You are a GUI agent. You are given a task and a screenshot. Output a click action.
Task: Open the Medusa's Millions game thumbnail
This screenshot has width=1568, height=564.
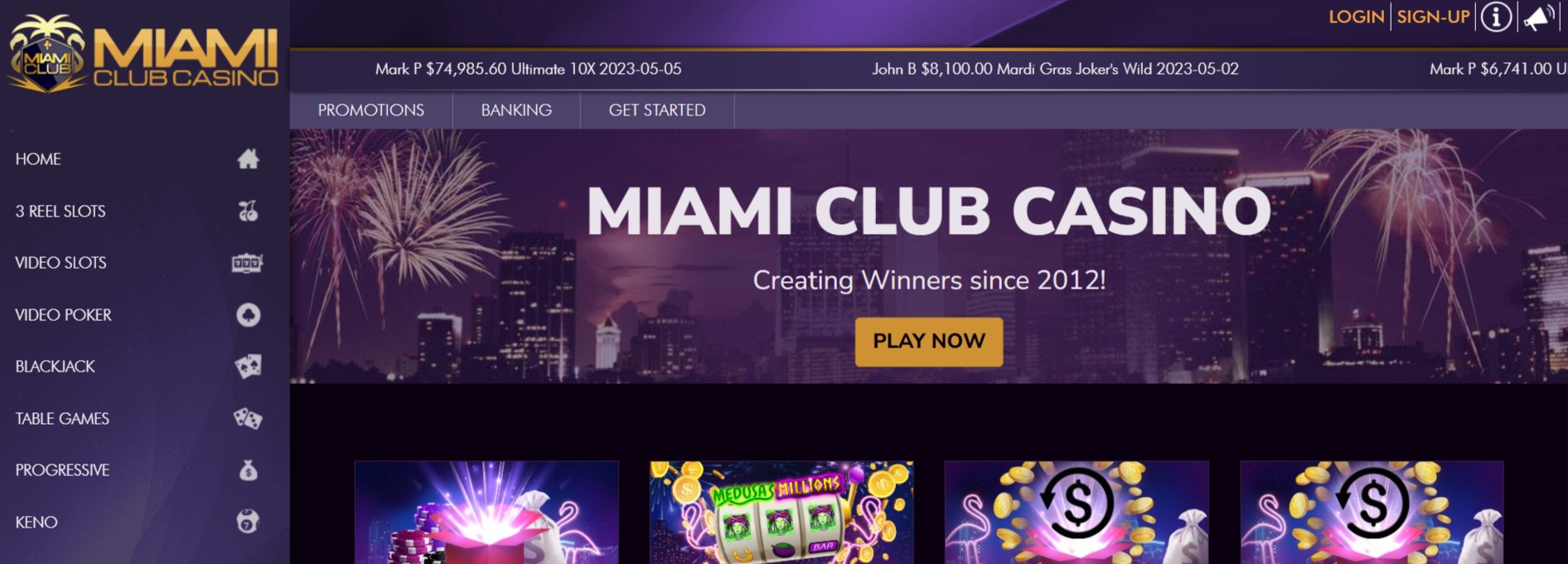[x=782, y=513]
